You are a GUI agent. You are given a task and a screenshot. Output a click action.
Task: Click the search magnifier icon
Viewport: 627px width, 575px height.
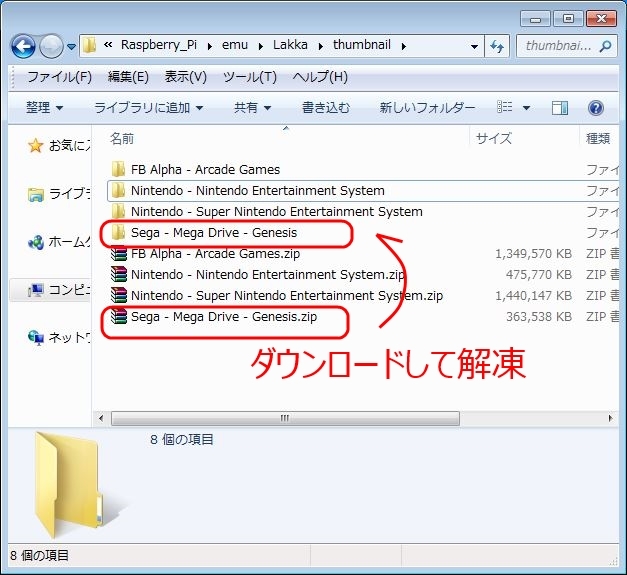[606, 46]
